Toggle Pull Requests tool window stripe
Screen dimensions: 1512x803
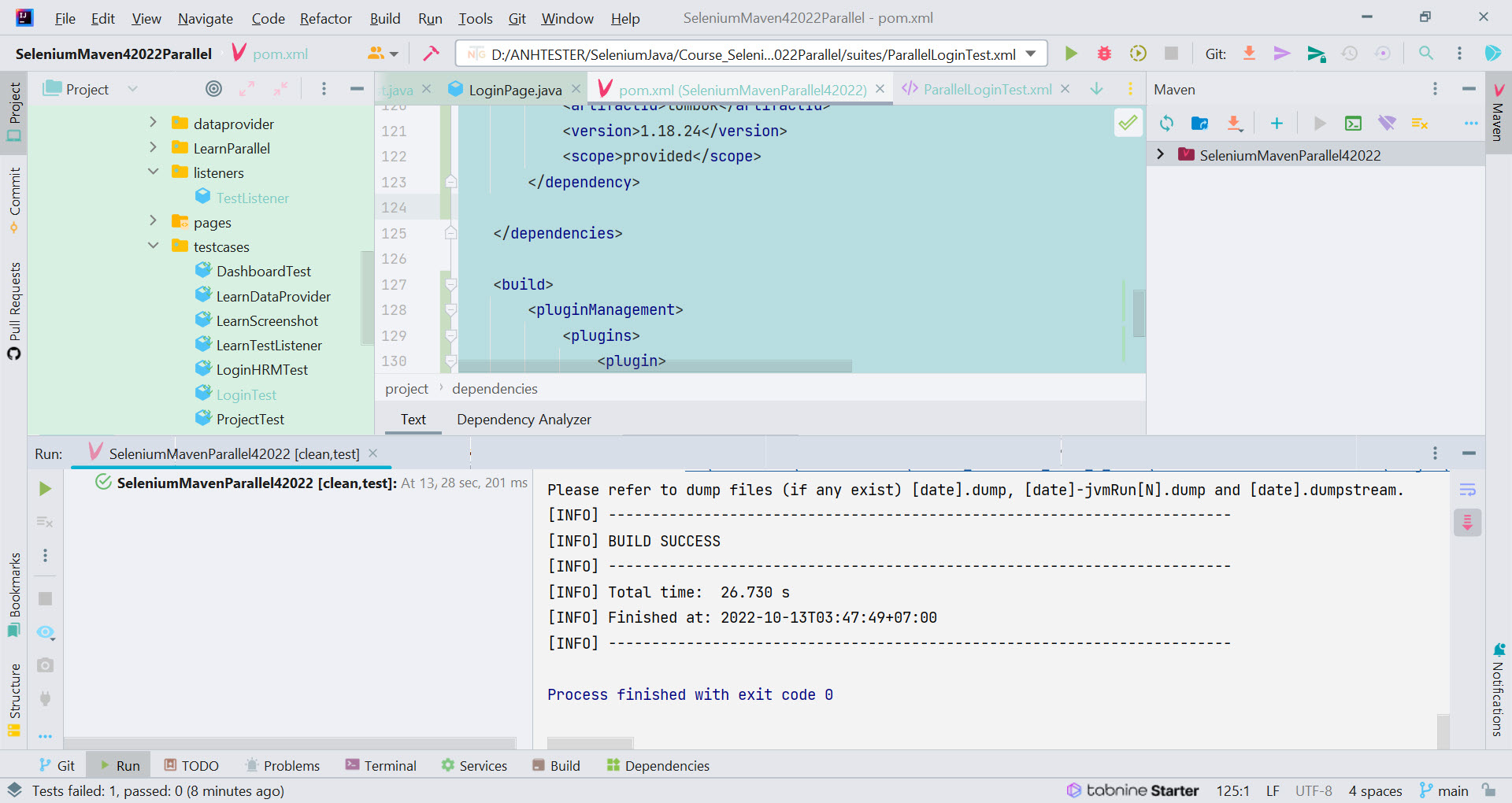coord(14,312)
